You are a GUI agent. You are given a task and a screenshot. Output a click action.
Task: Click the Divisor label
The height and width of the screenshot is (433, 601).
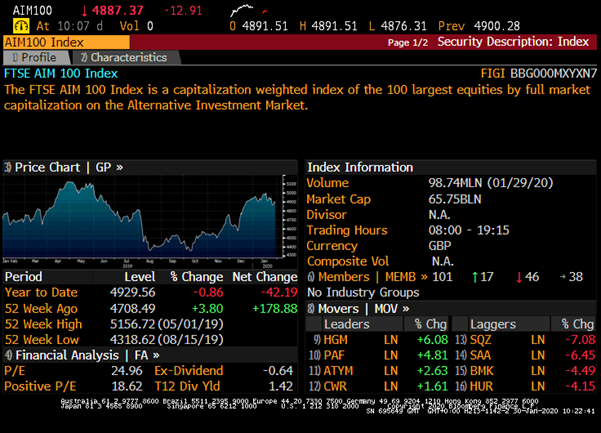pyautogui.click(x=327, y=215)
